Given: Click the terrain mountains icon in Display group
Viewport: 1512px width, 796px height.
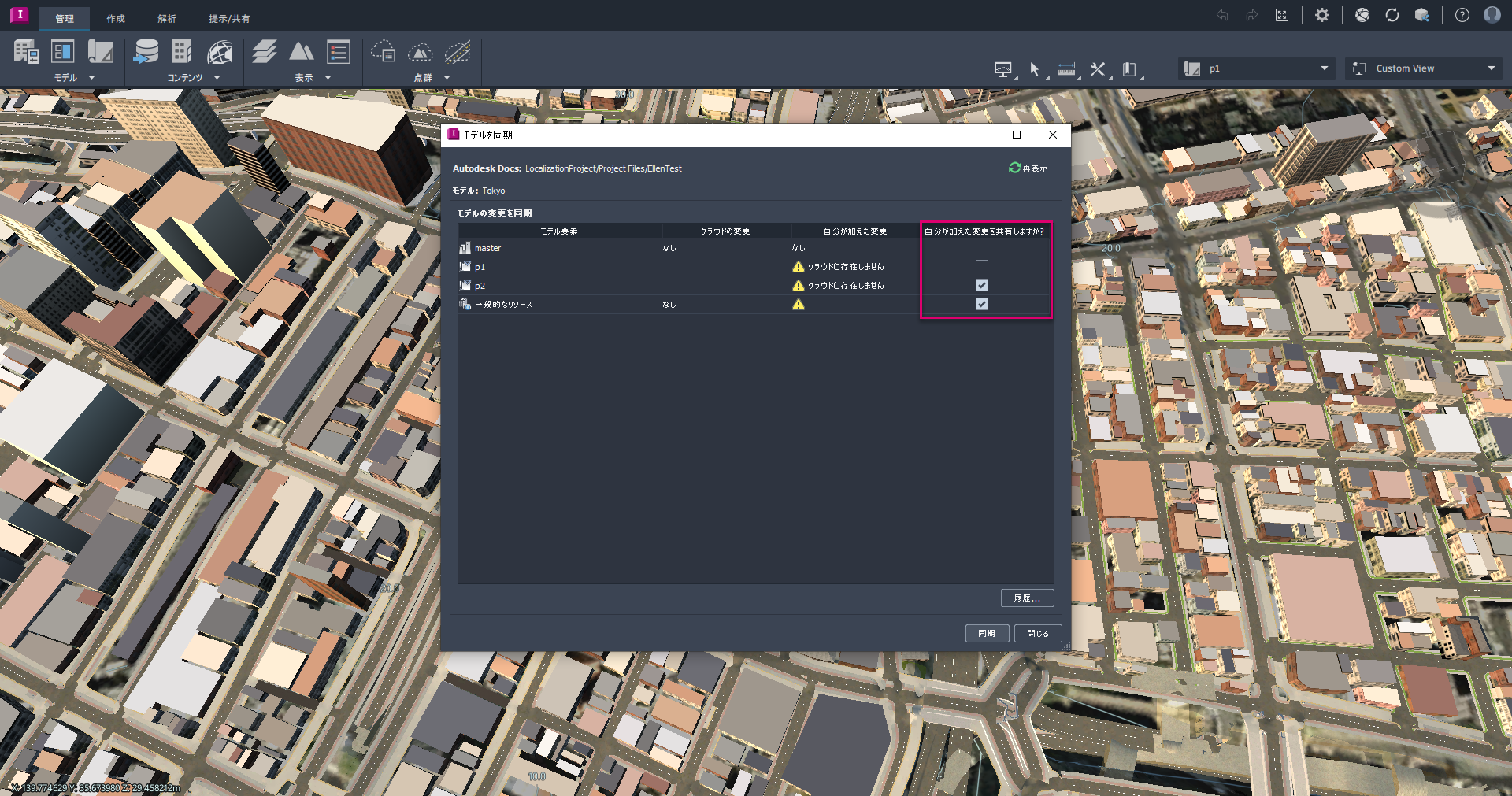Looking at the screenshot, I should 301,52.
